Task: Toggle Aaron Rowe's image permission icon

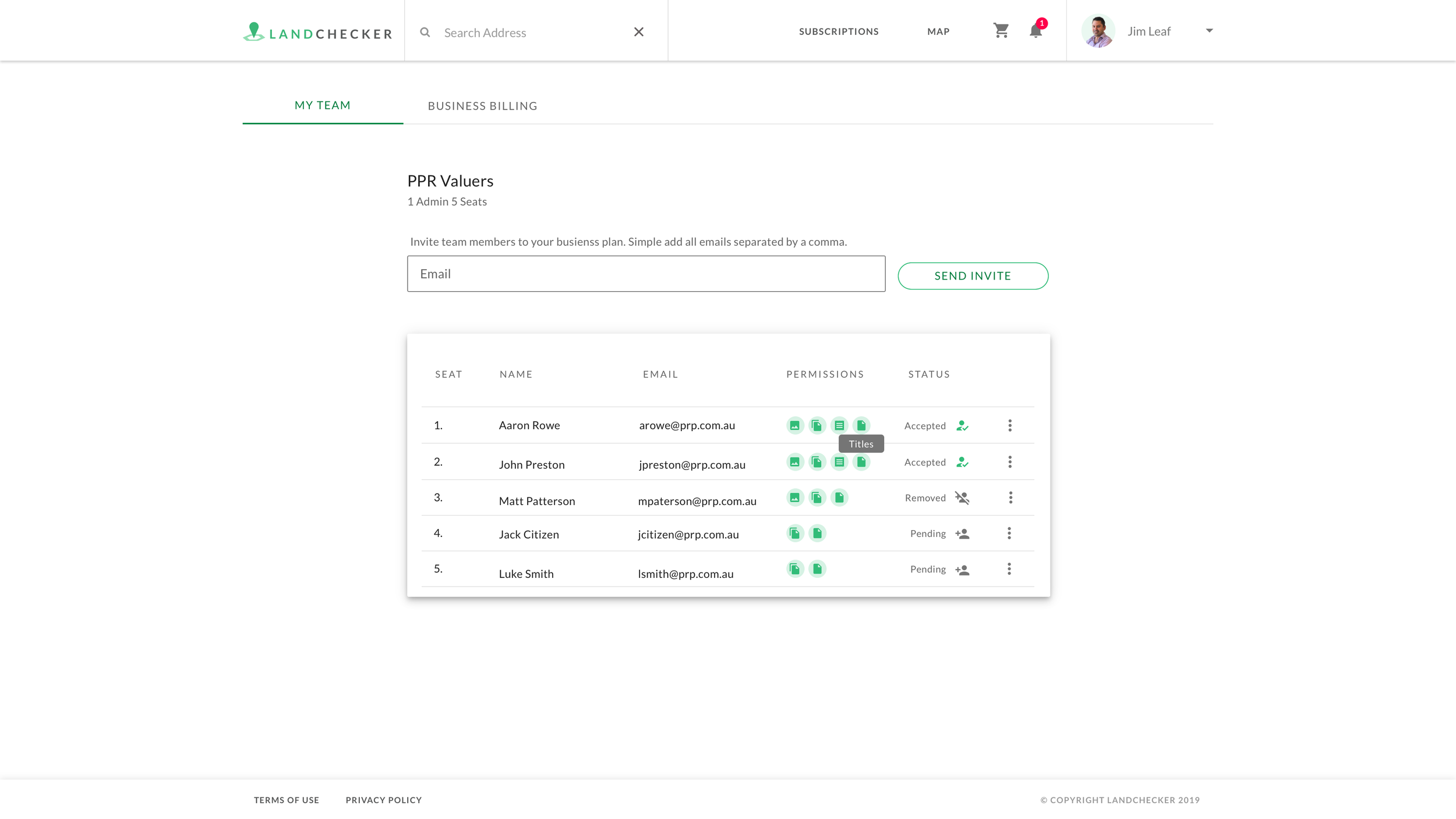Action: click(794, 425)
